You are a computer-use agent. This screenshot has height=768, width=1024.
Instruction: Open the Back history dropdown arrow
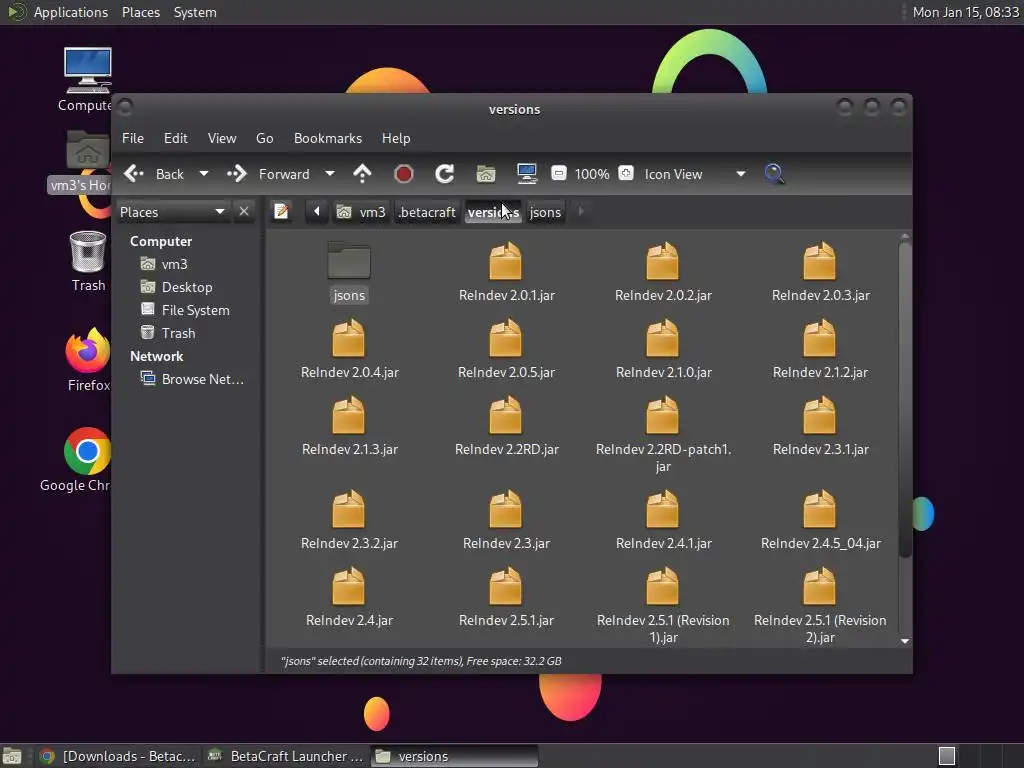(x=204, y=174)
